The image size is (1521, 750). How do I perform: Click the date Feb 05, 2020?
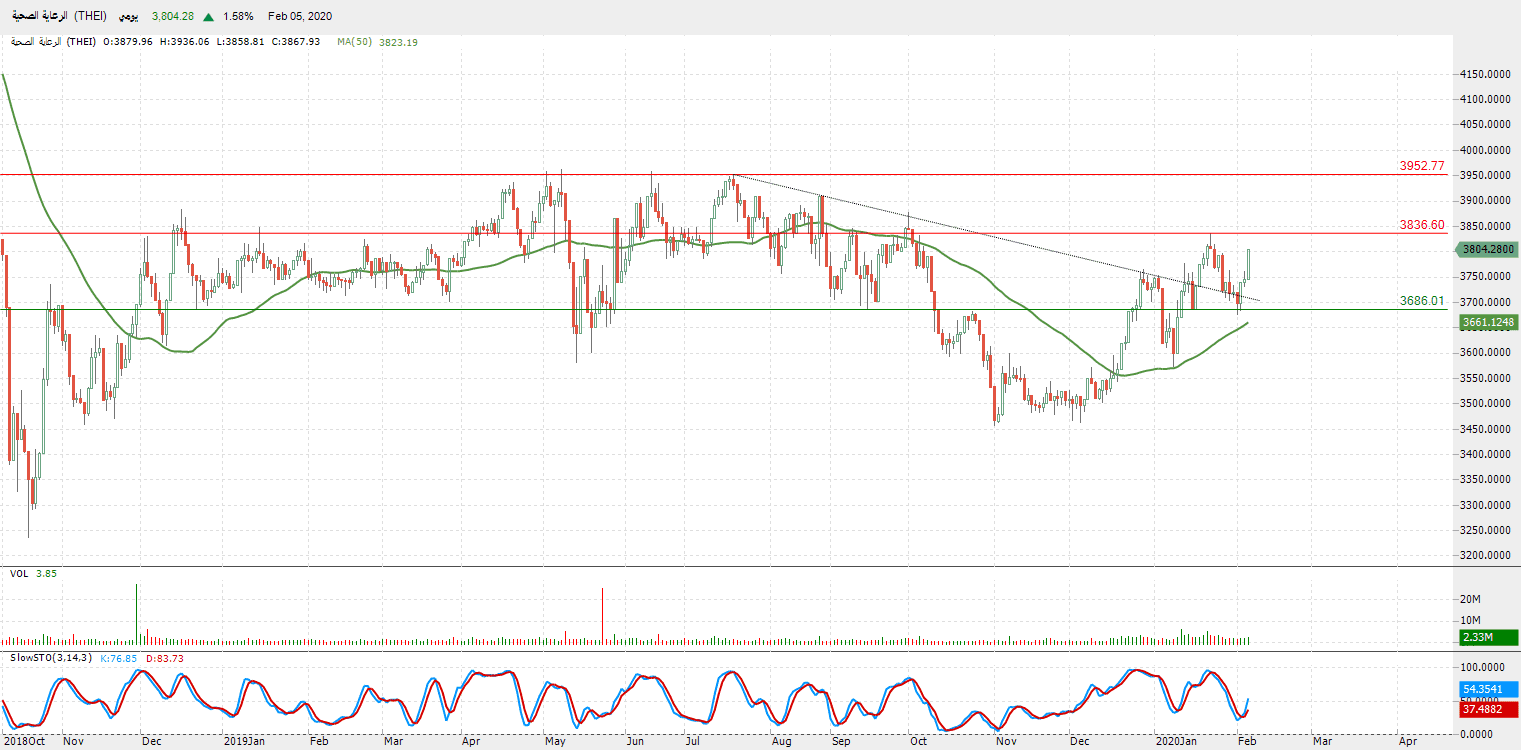[300, 17]
